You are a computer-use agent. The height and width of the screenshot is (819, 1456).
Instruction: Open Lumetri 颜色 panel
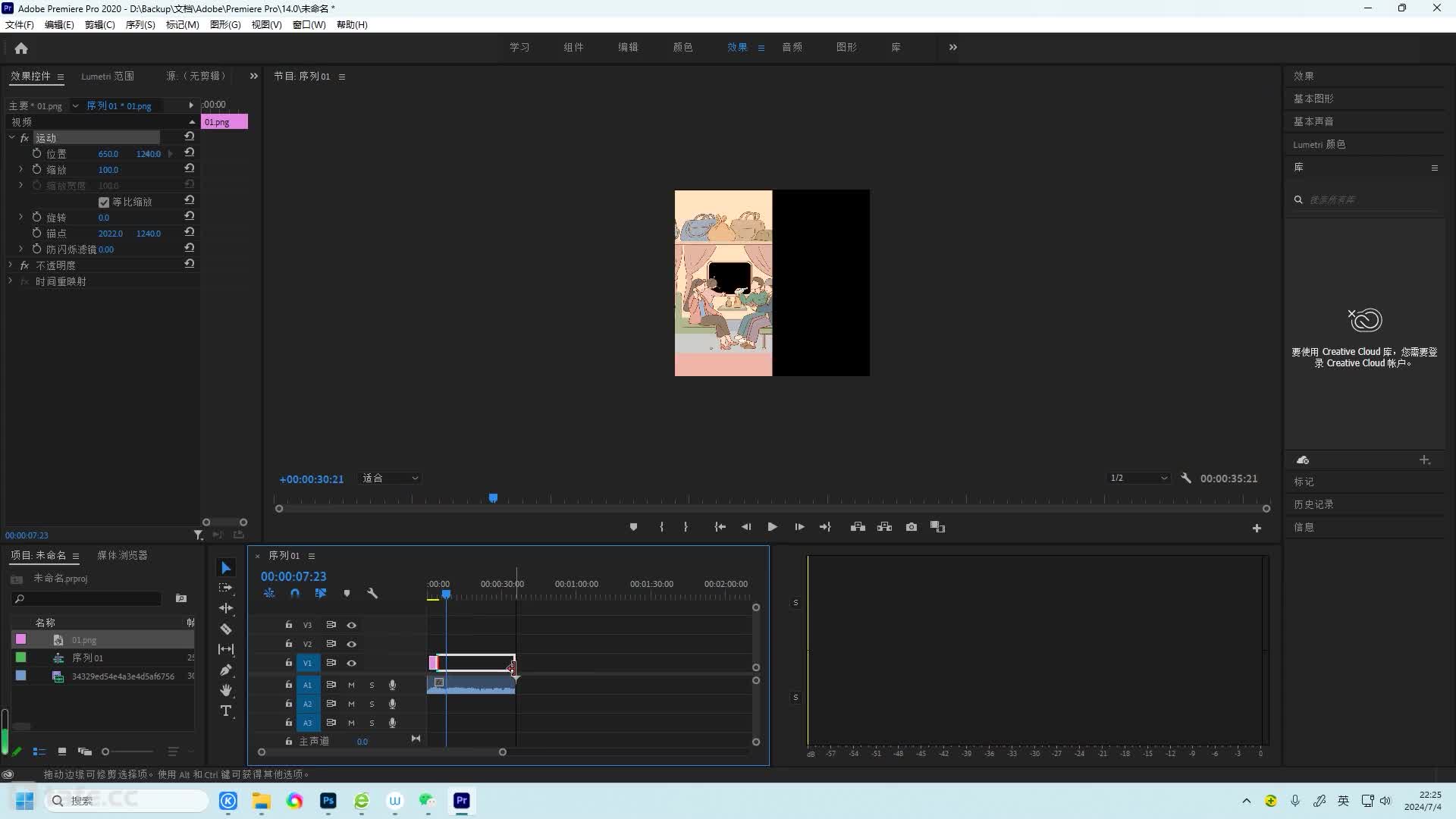[1319, 144]
